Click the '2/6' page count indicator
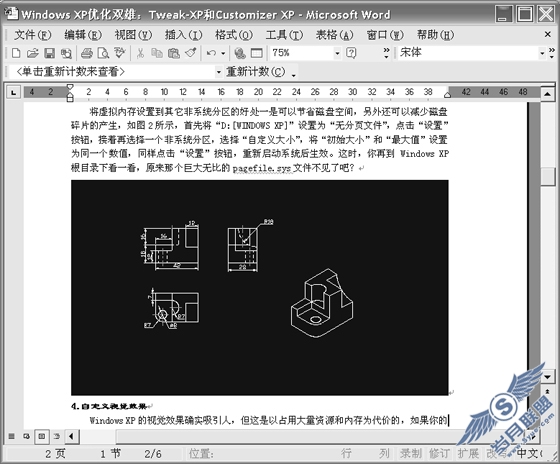Viewport: 560px width, 464px height. (153, 454)
